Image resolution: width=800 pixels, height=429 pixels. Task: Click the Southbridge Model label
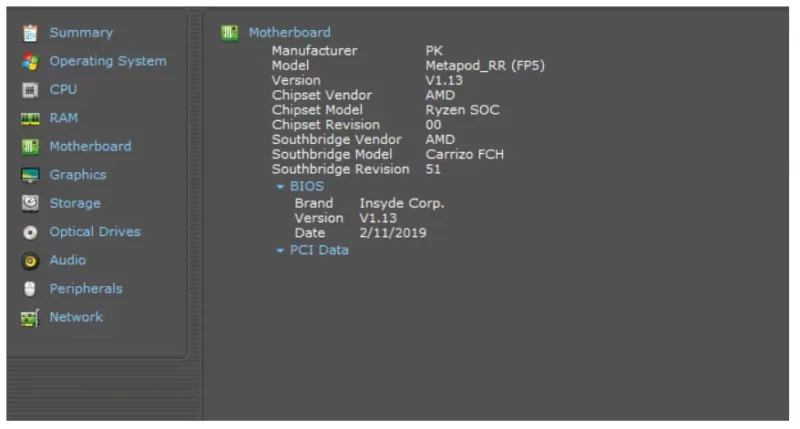pos(332,155)
